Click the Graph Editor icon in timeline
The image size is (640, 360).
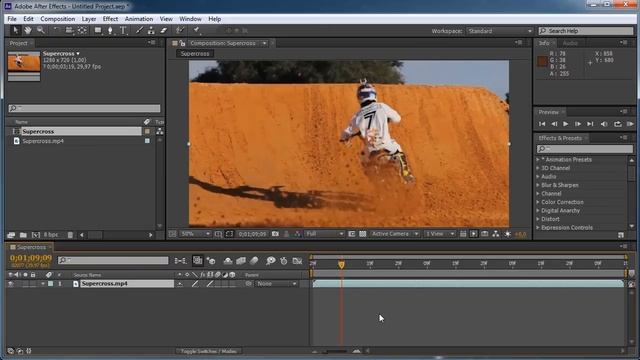[297, 261]
